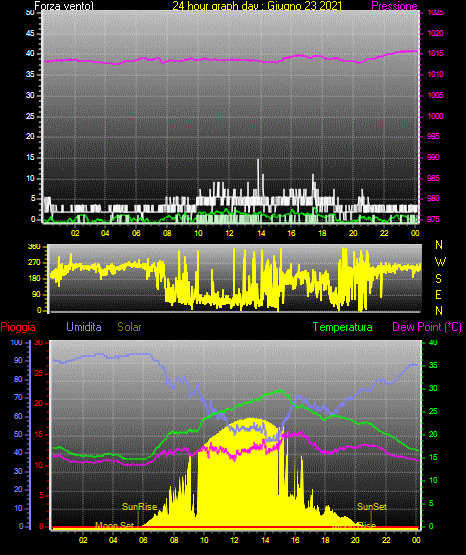Select the 1000 pressure axis value
Screen dimensions: 466x555
coord(435,116)
